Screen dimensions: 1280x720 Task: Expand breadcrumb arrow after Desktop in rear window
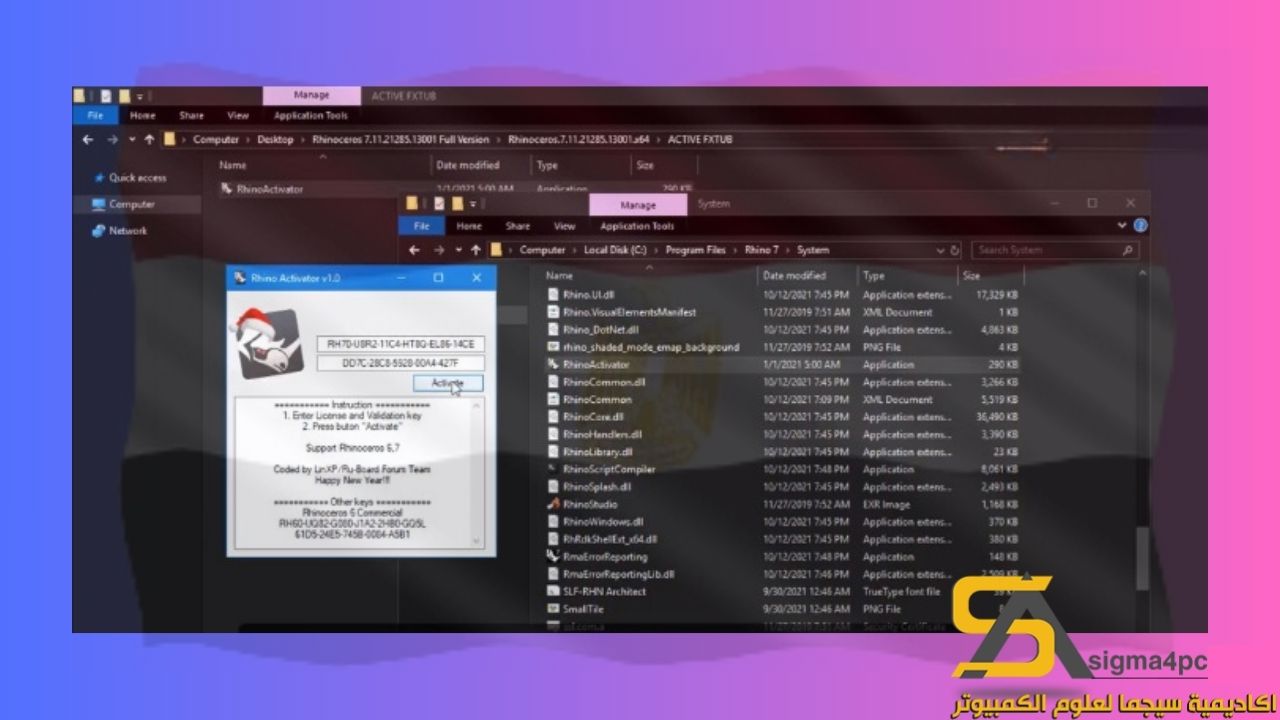tap(301, 140)
